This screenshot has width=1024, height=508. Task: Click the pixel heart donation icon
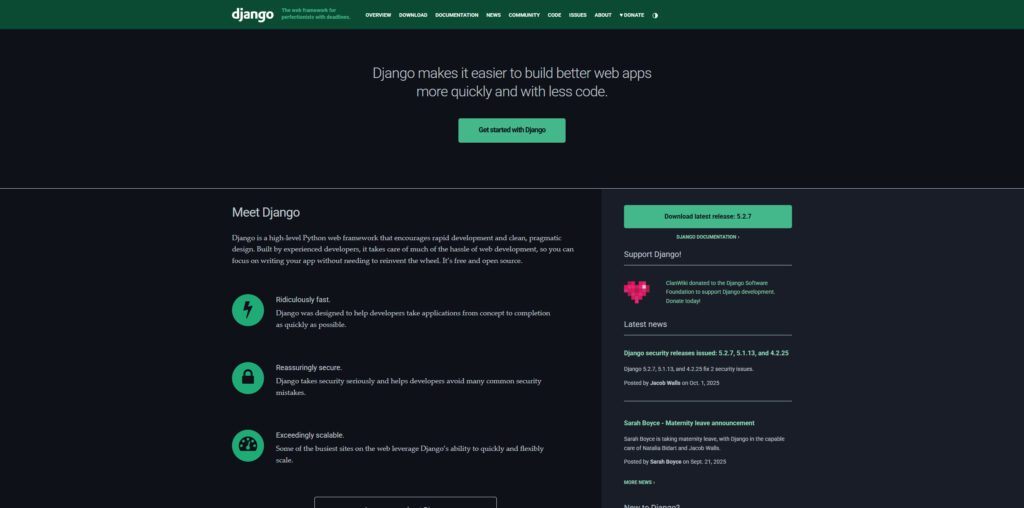click(x=636, y=291)
